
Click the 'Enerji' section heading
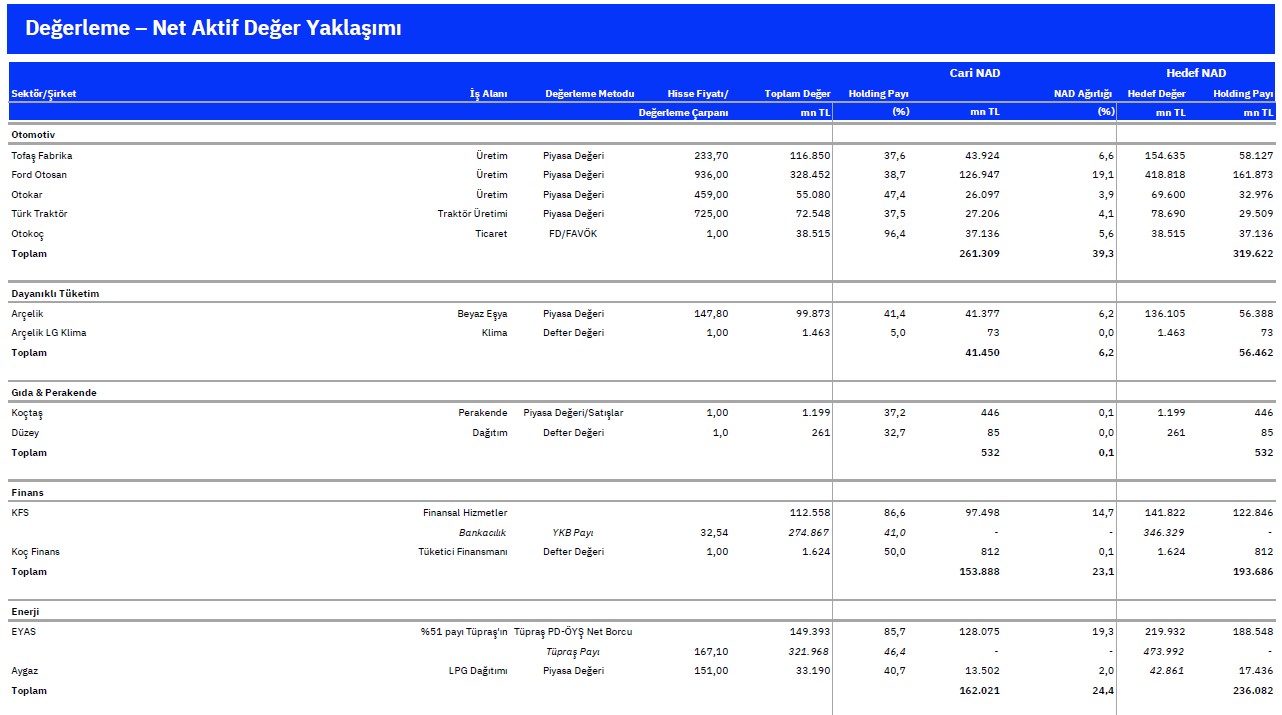click(25, 611)
